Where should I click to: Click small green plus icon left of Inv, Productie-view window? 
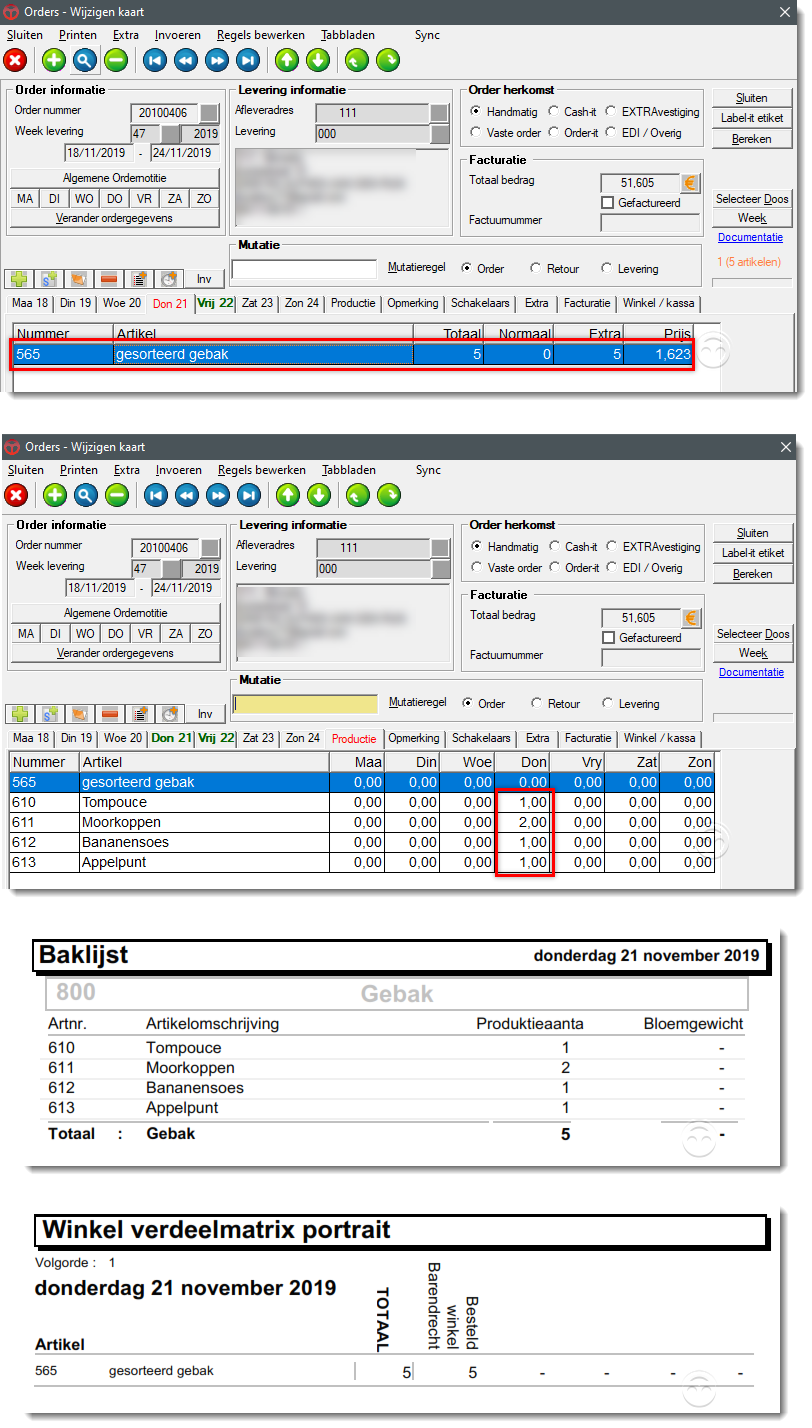(20, 714)
